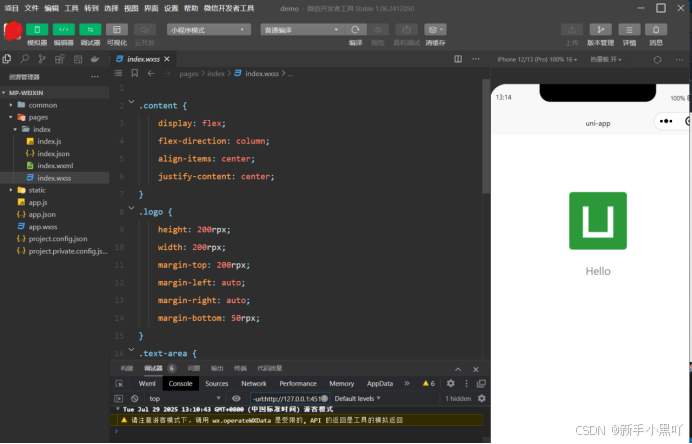Toggle the 模拟器 simulator panel button
The image size is (692, 444).
37,30
